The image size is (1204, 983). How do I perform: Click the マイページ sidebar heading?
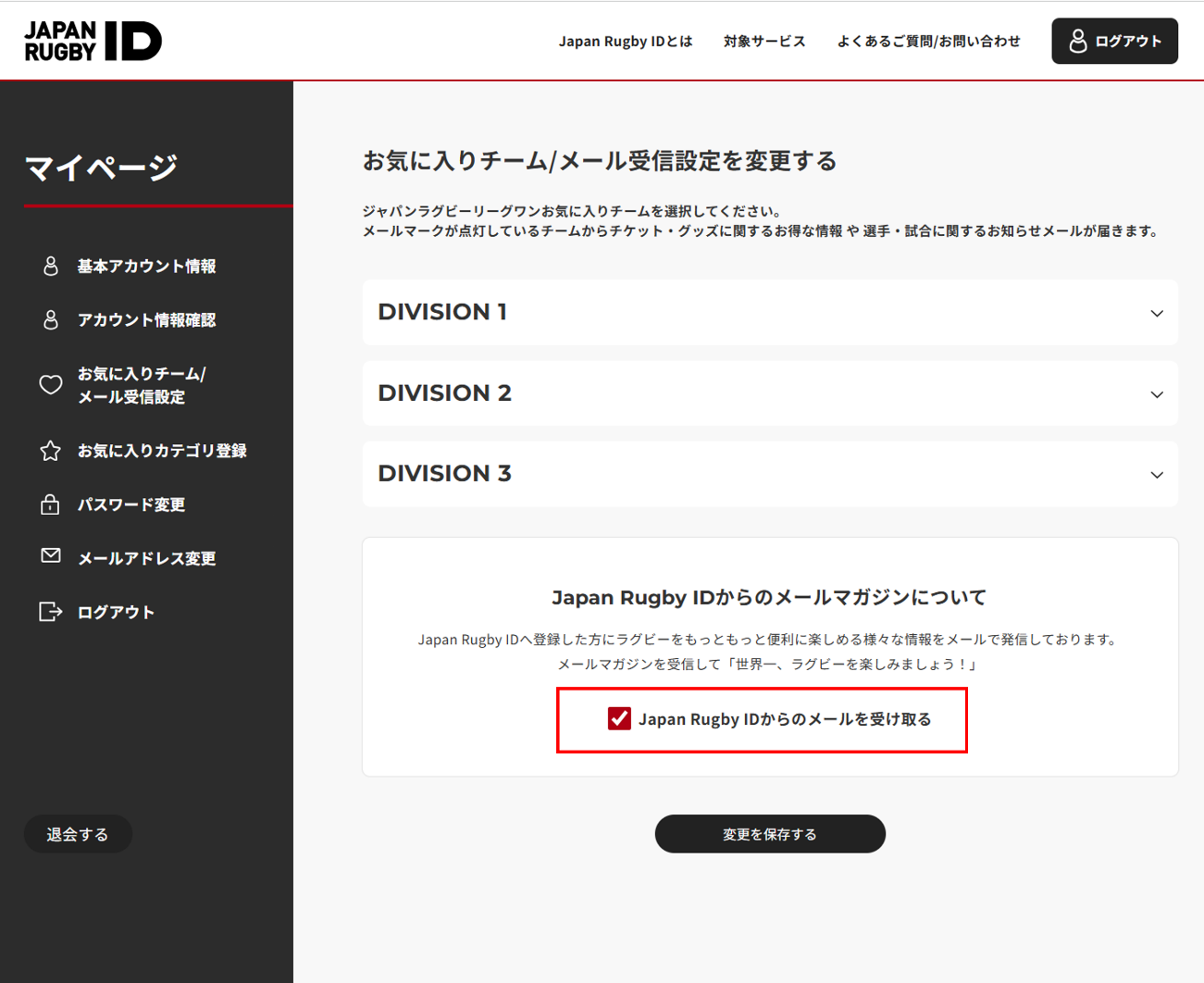[101, 168]
